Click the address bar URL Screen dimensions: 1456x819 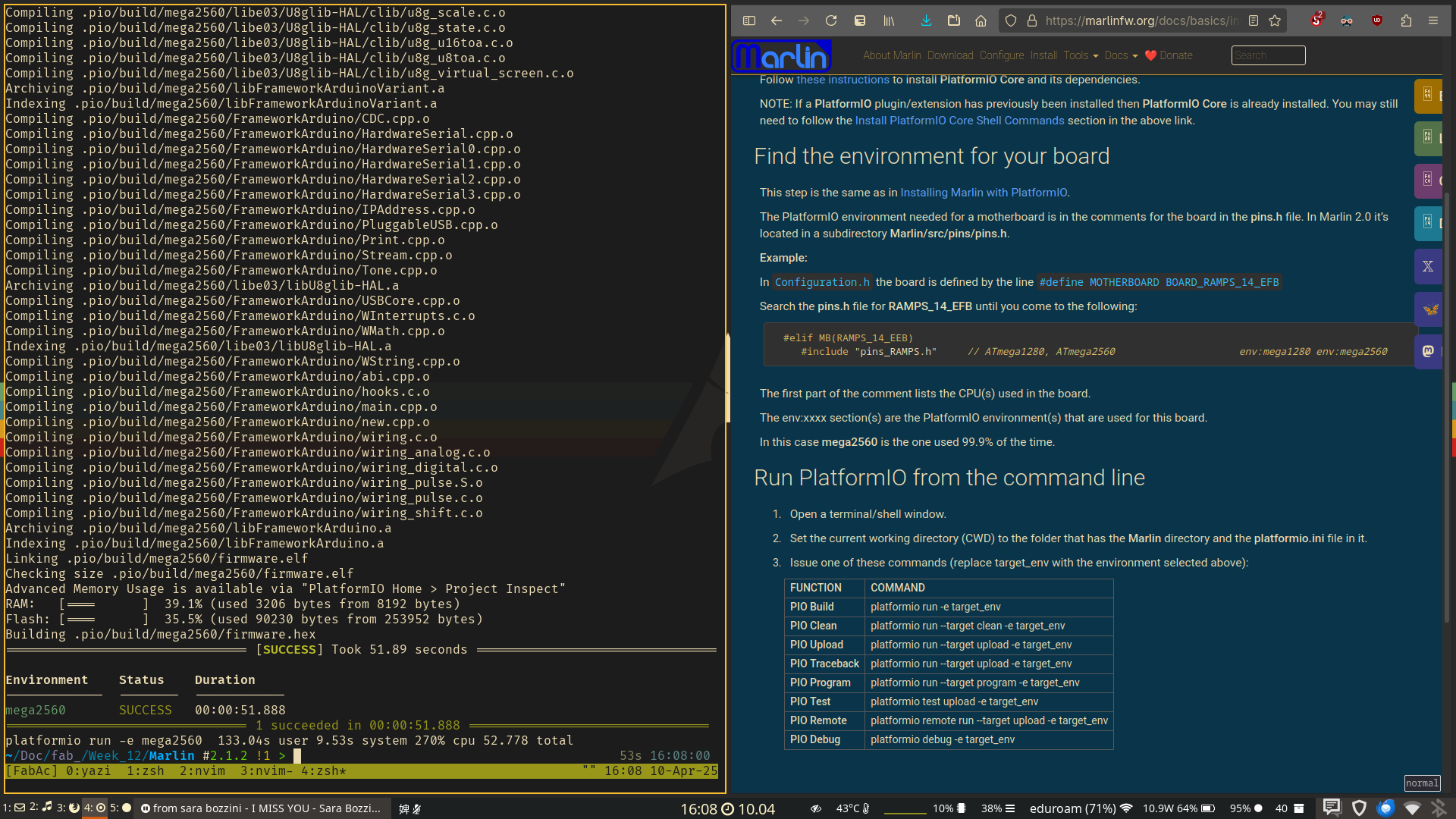coord(1141,21)
